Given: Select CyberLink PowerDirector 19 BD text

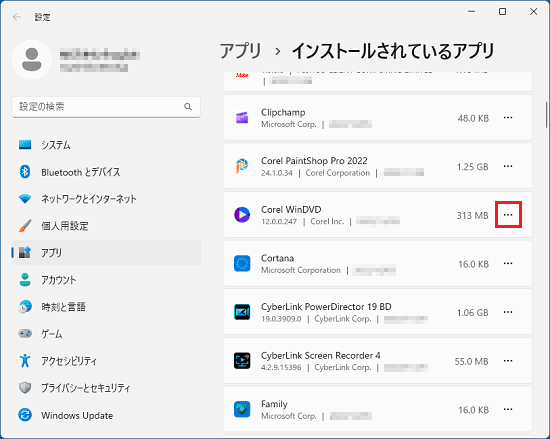Looking at the screenshot, I should tap(326, 307).
